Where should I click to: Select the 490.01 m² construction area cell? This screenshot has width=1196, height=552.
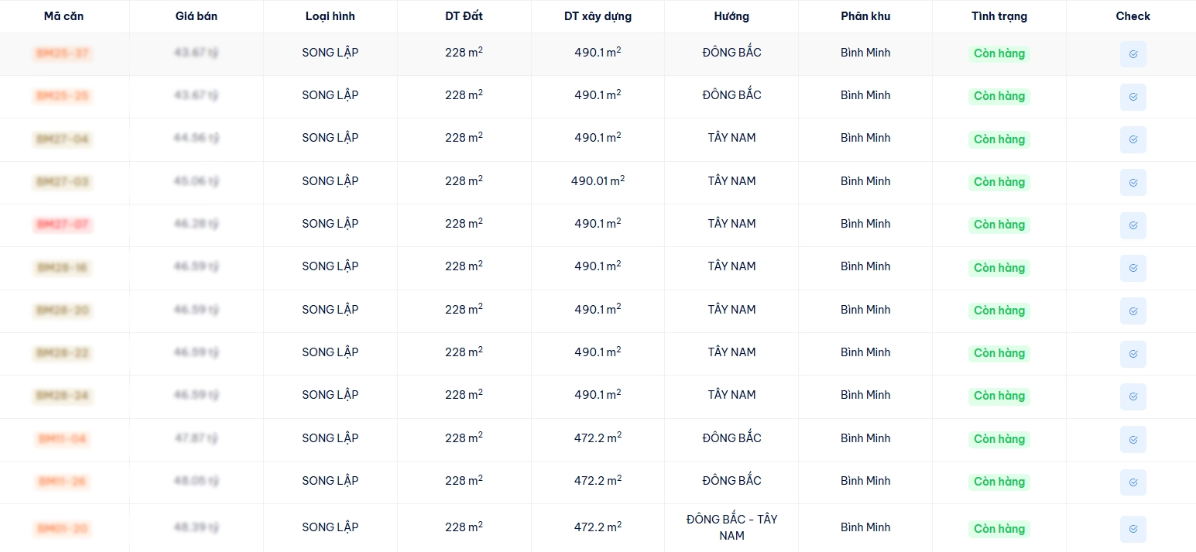pyautogui.click(x=597, y=181)
